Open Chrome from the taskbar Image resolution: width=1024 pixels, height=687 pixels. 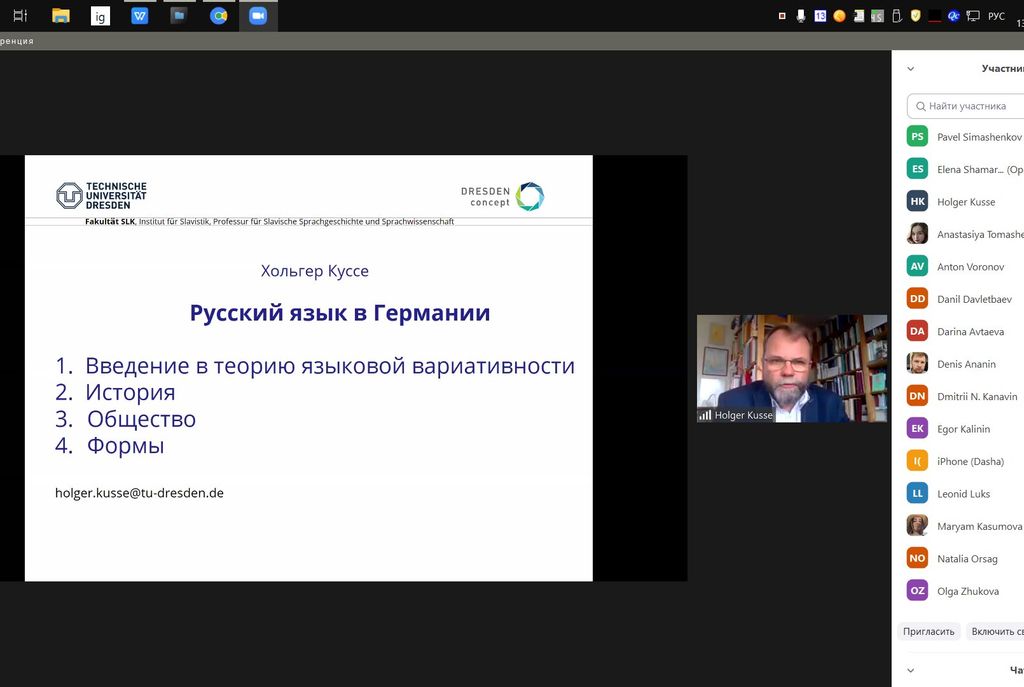click(219, 16)
